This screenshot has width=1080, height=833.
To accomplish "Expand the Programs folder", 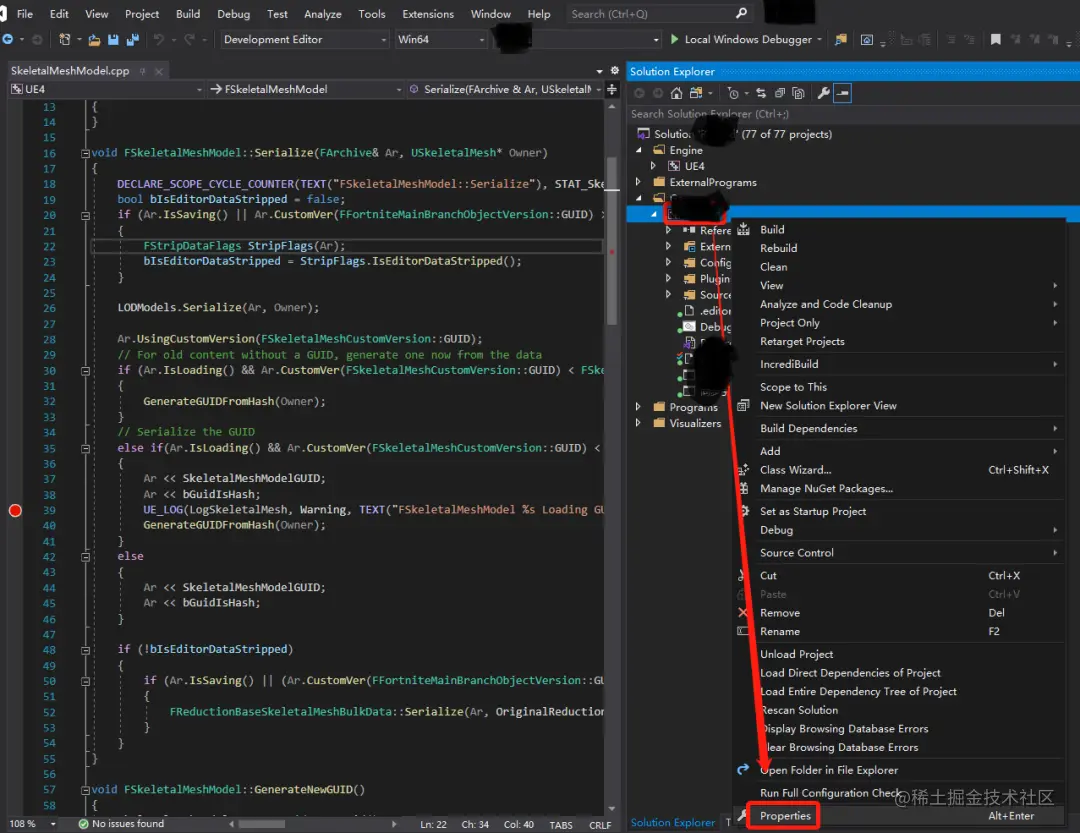I will tap(638, 407).
